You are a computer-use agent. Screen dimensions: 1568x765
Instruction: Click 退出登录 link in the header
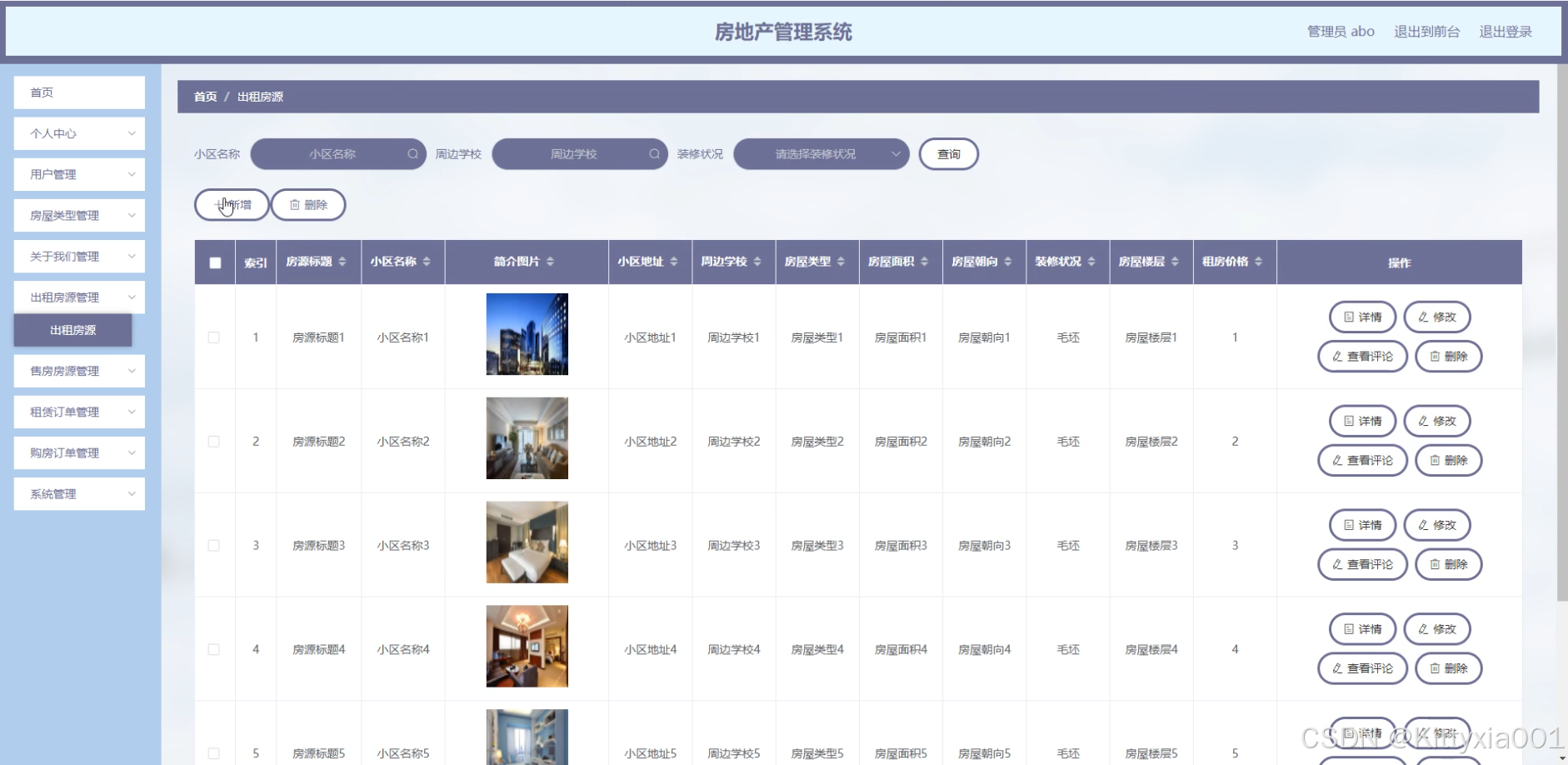click(1505, 32)
